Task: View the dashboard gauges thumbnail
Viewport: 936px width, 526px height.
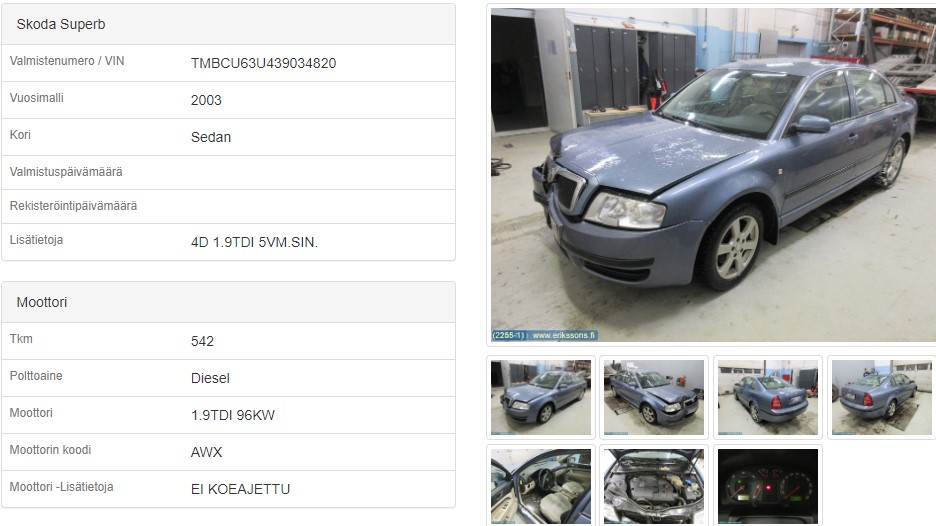Action: tap(768, 487)
